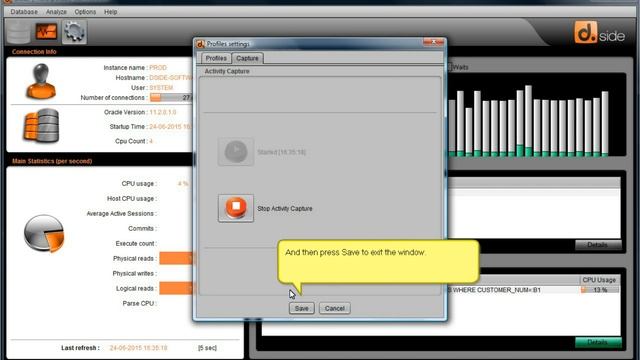Image resolution: width=640 pixels, height=360 pixels.
Task: Click the 'Stop Activity Capture' label
Action: 284,209
